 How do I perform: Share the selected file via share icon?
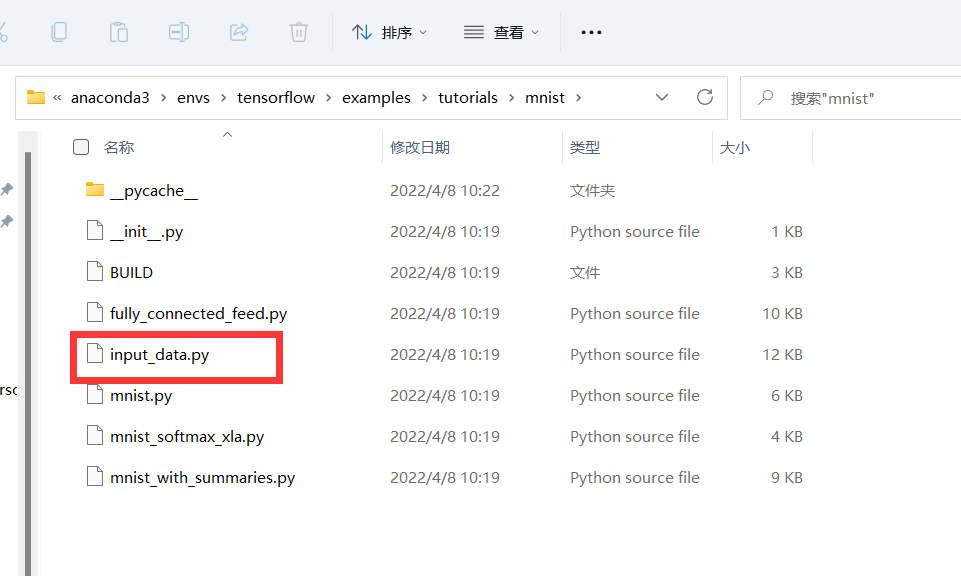pos(239,31)
